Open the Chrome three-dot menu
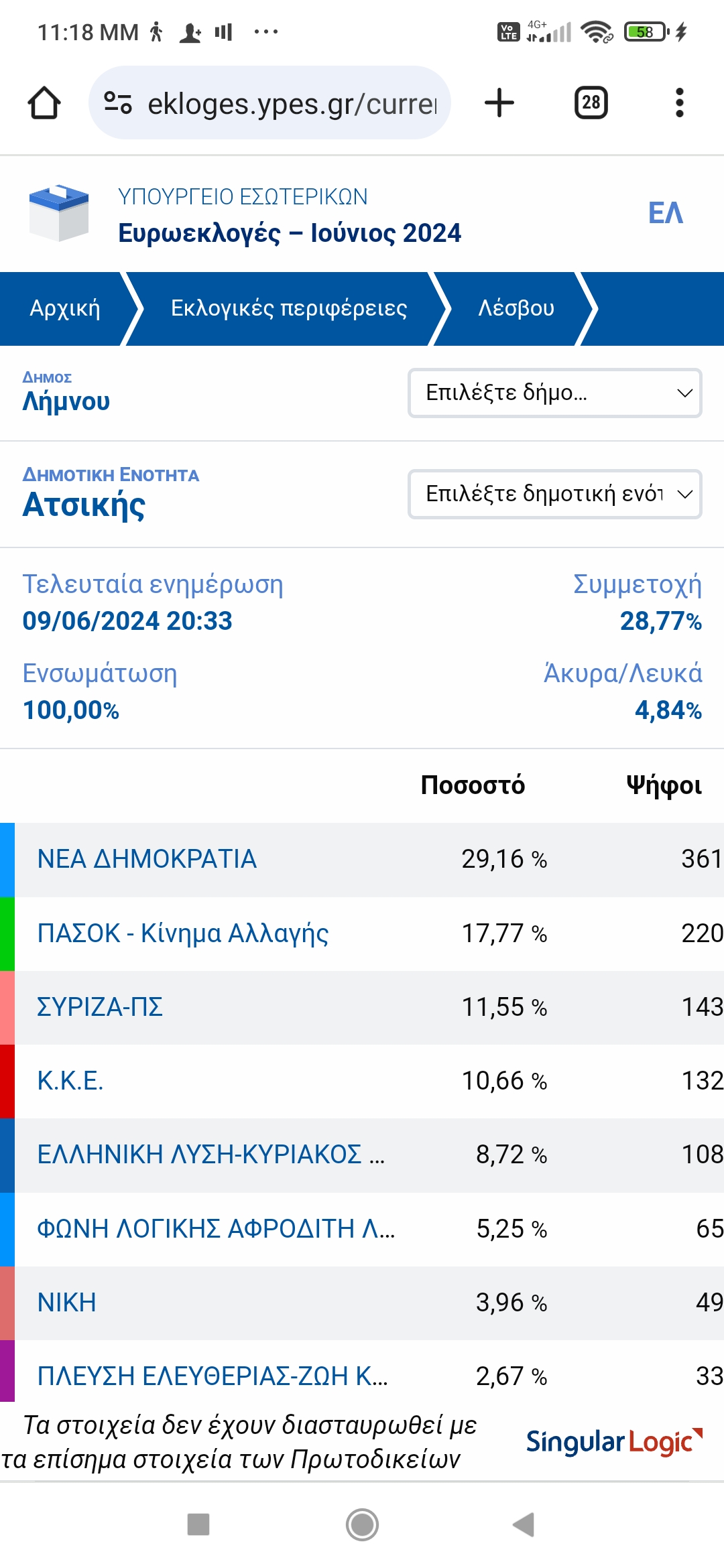Viewport: 724px width, 1568px height. 679,103
